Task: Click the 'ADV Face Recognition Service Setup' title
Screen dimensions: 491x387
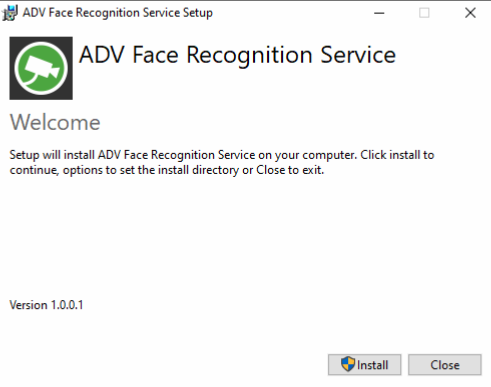Action: (118, 13)
